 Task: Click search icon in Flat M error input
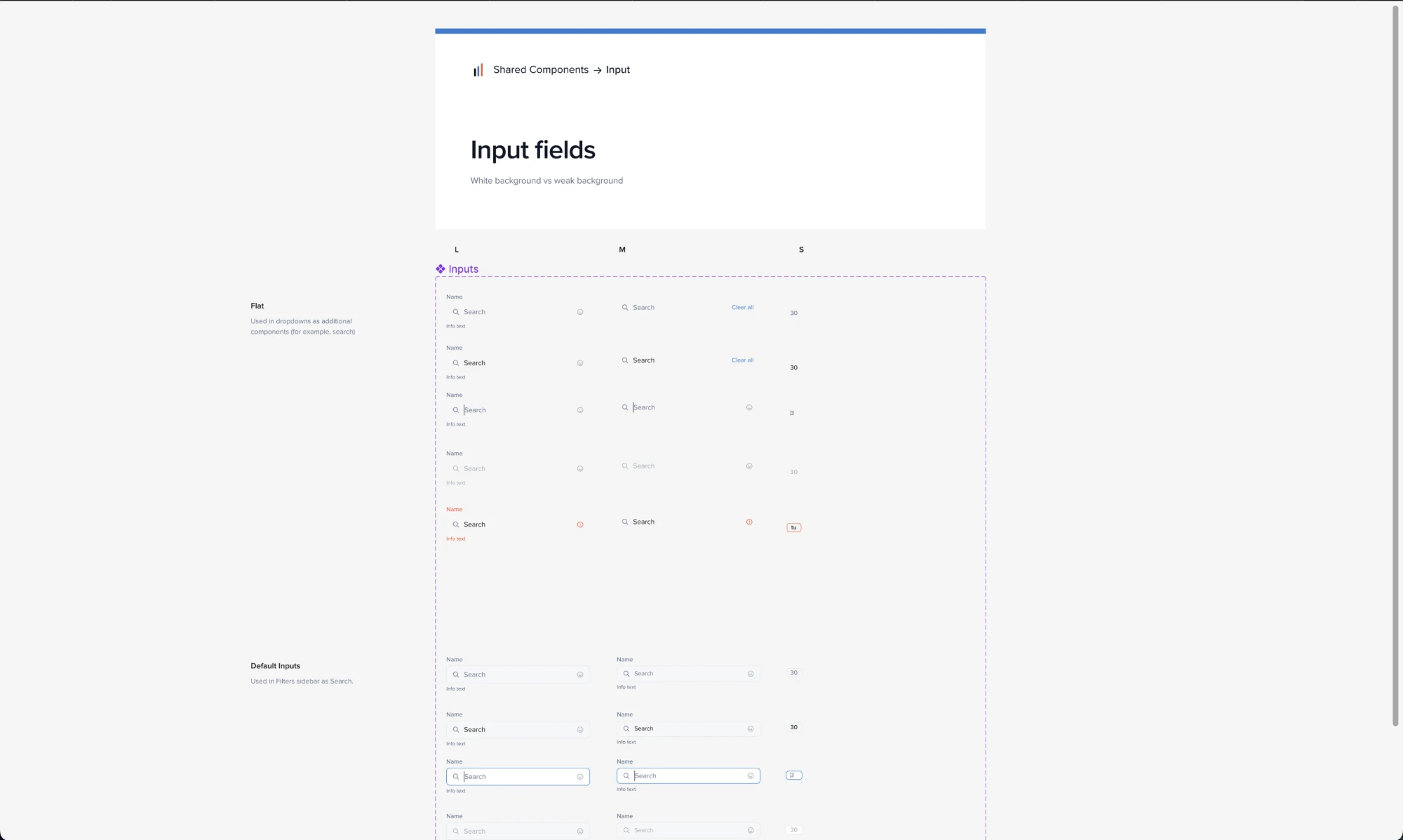click(x=625, y=522)
